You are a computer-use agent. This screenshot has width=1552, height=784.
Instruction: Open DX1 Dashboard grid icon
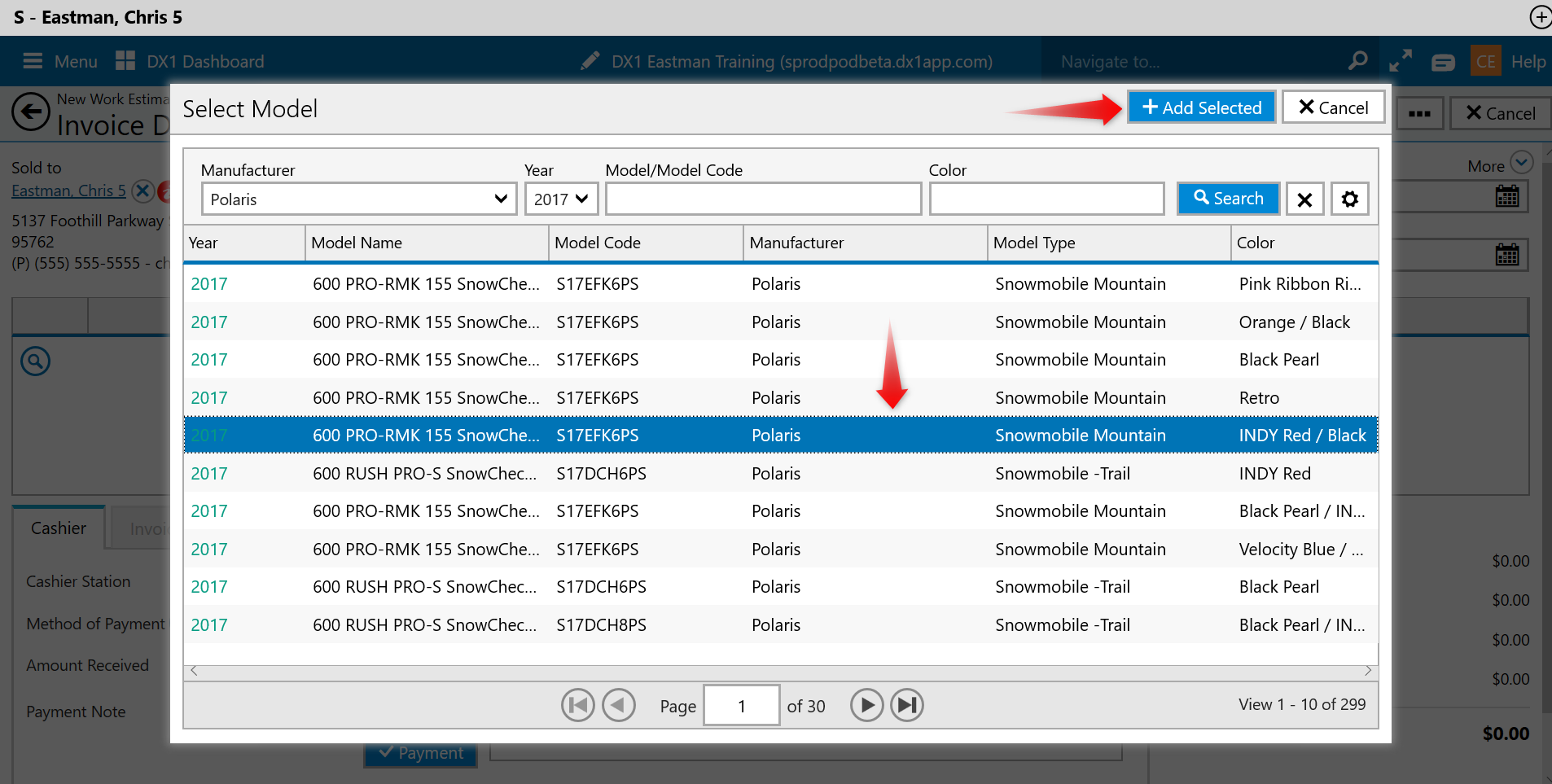pos(125,61)
